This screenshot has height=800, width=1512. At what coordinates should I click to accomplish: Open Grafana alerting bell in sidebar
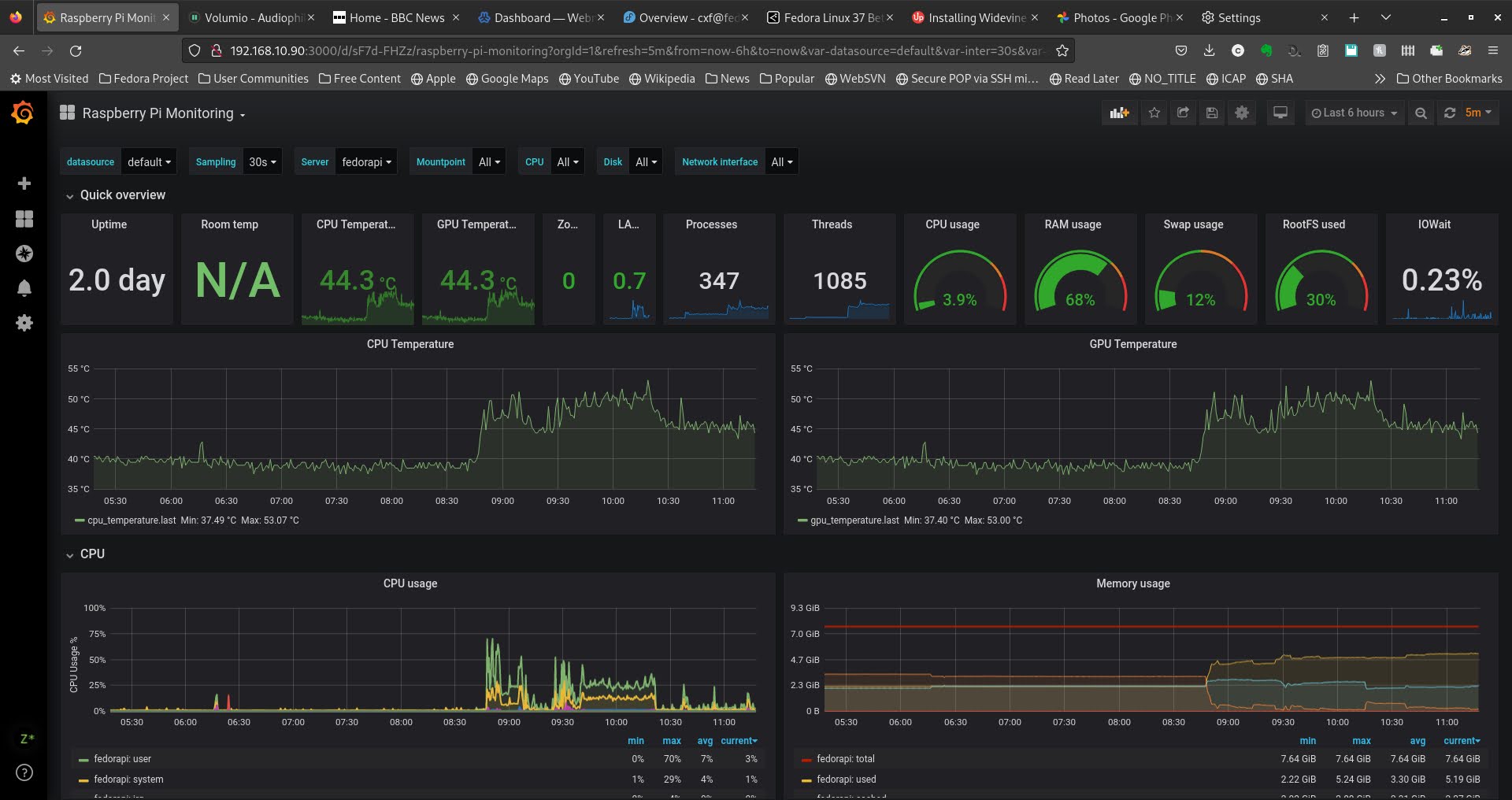(x=24, y=288)
